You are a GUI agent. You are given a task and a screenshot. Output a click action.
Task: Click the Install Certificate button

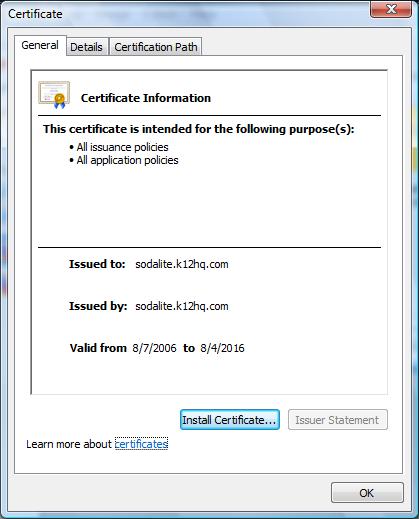pyautogui.click(x=230, y=420)
